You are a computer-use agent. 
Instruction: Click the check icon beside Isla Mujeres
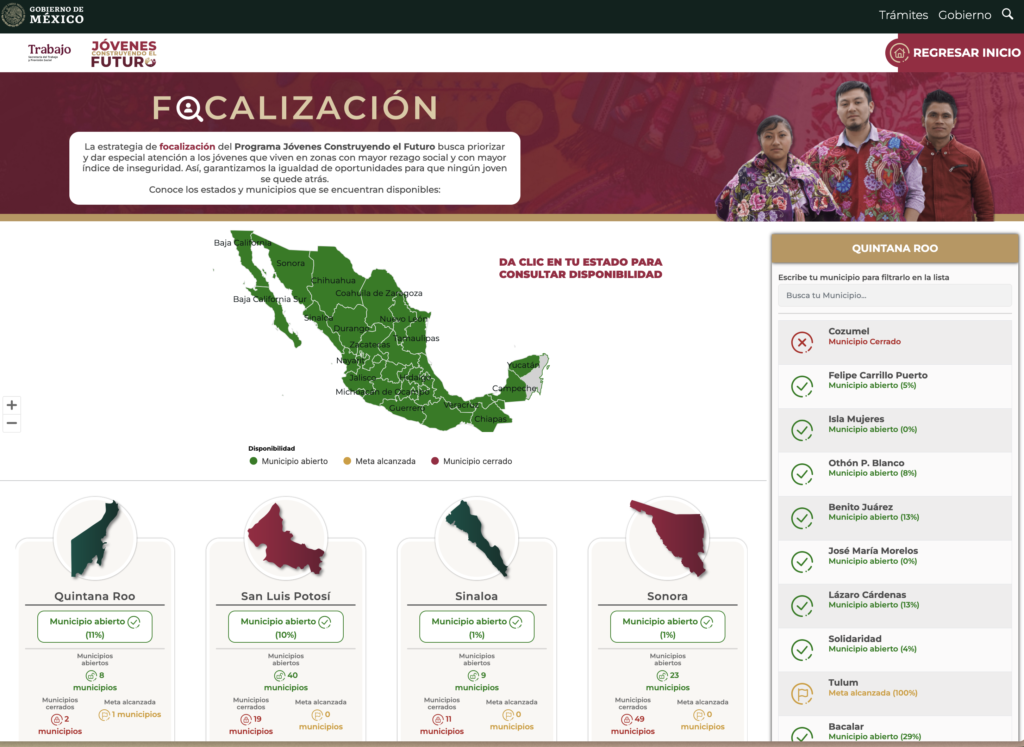(x=802, y=430)
